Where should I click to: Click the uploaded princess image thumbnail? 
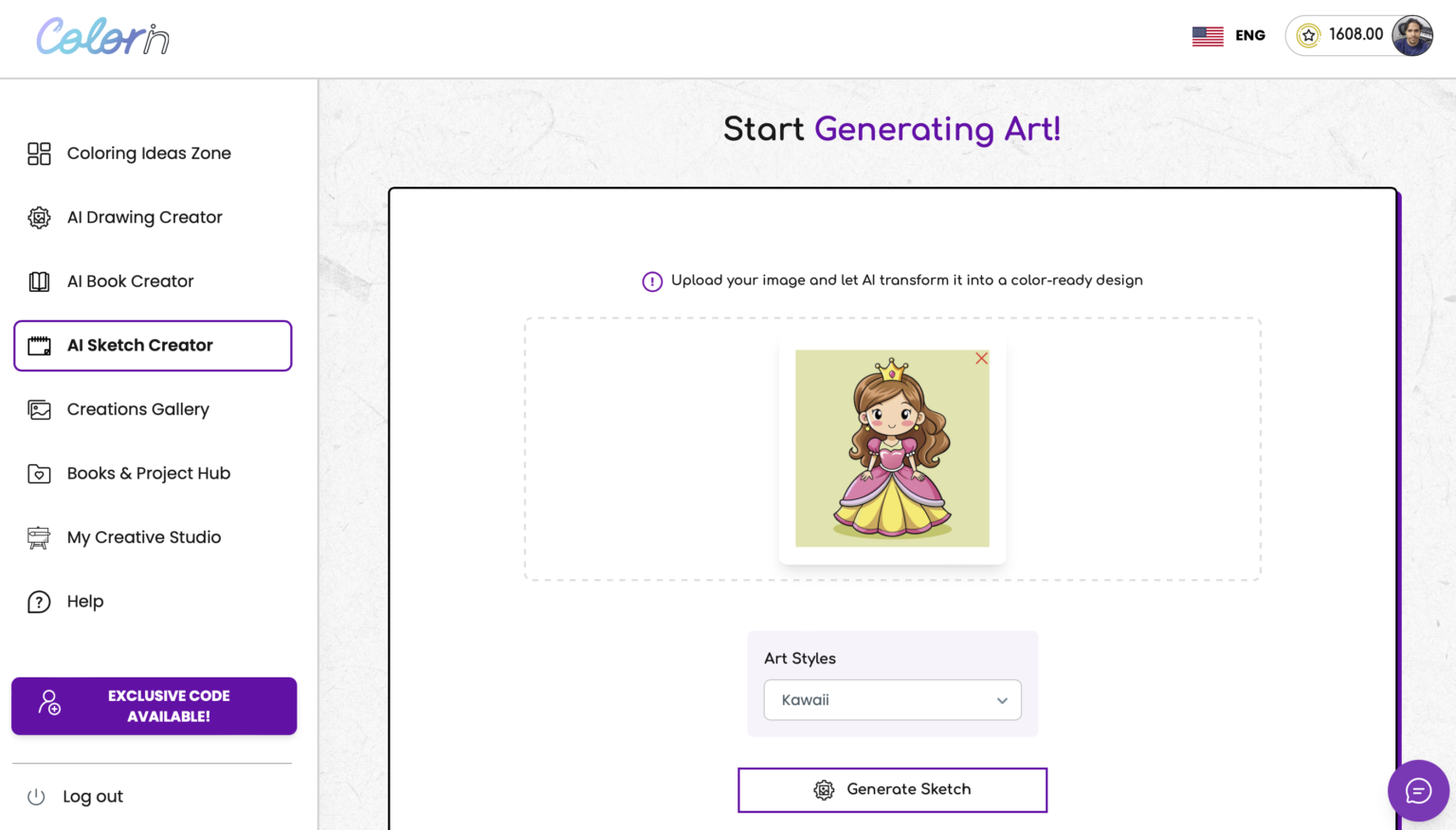[x=892, y=448]
